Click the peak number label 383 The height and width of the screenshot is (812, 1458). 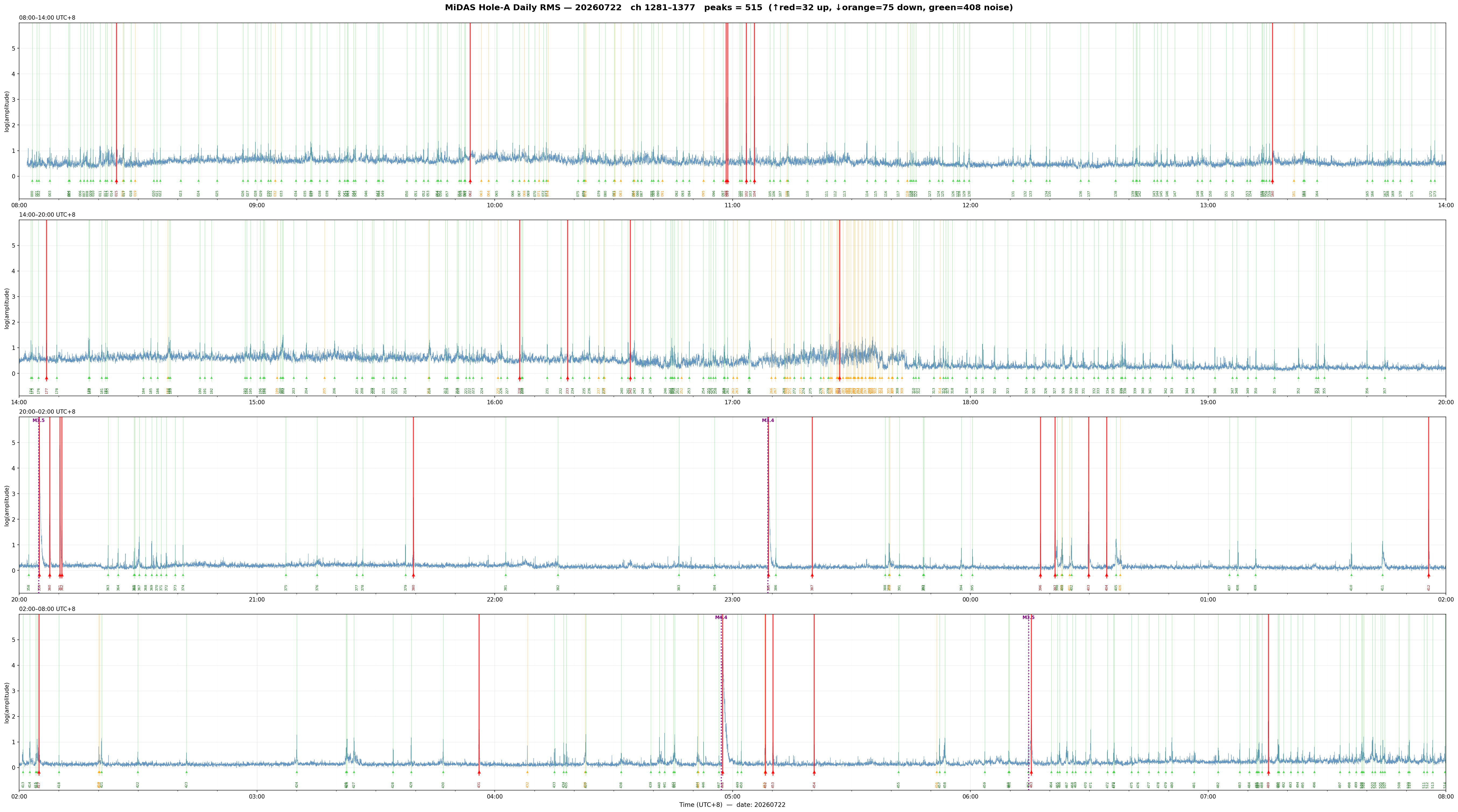679,587
